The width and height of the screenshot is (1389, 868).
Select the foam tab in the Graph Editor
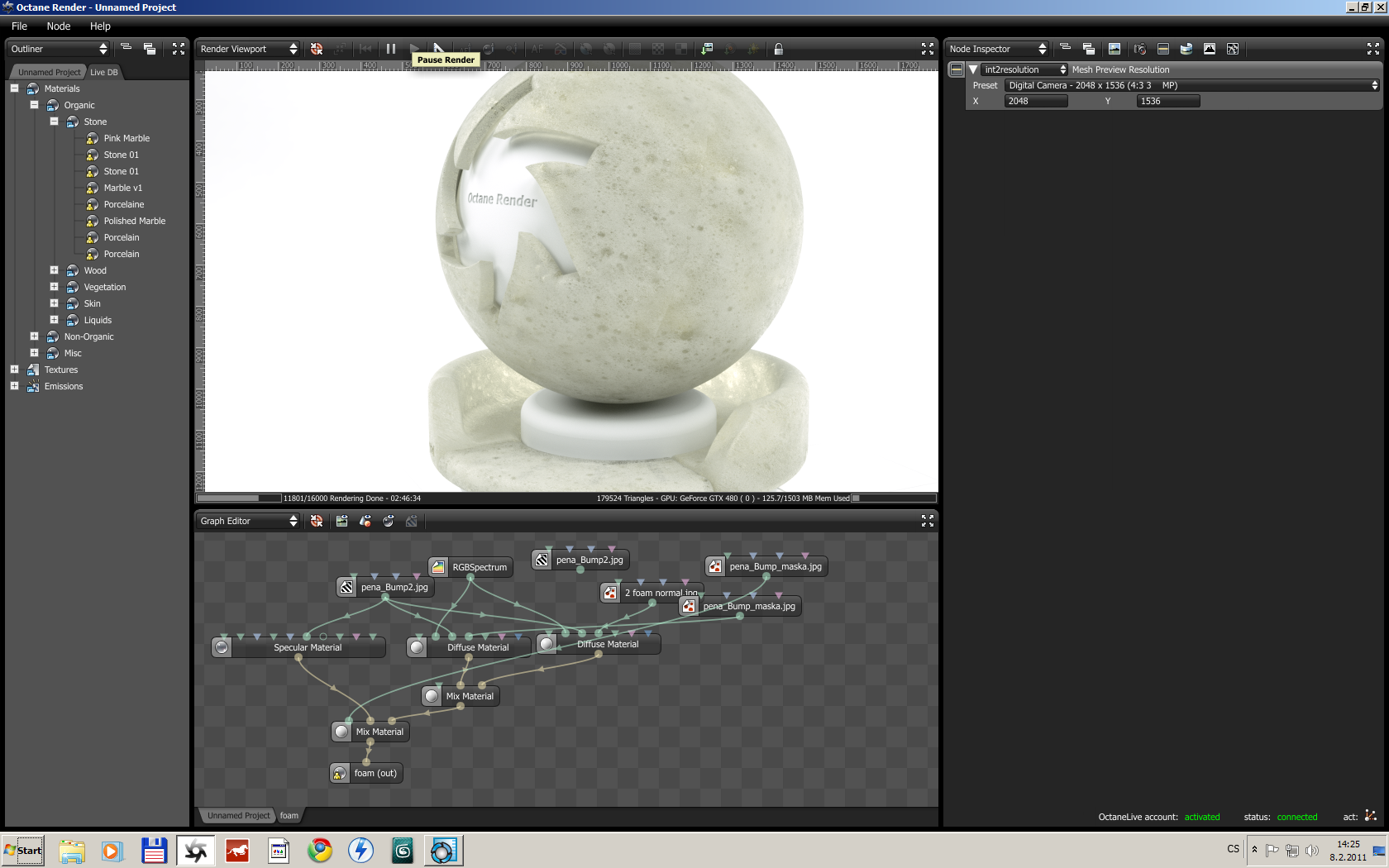tap(289, 815)
